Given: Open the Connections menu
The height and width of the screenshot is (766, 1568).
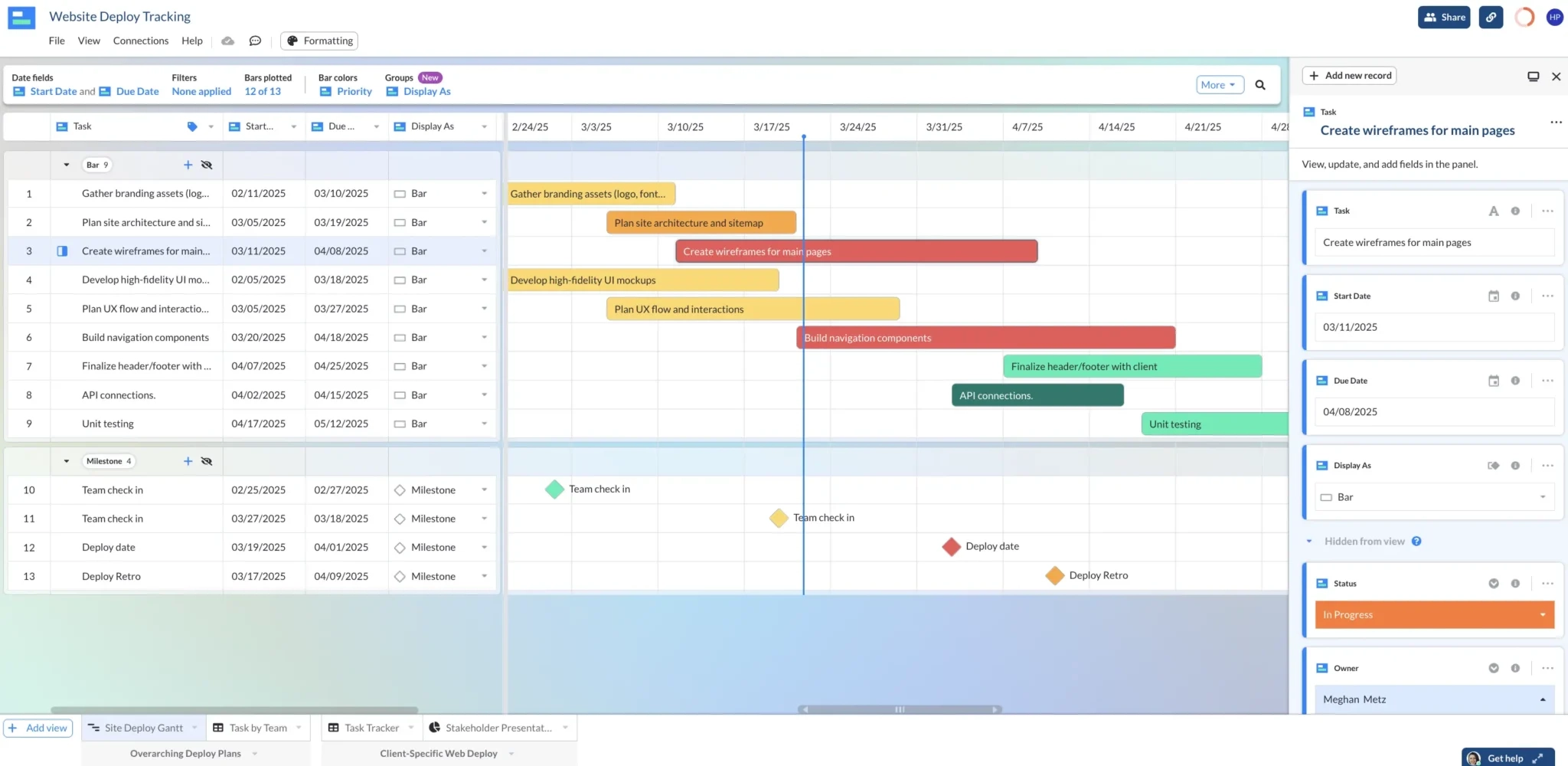Looking at the screenshot, I should click(140, 41).
